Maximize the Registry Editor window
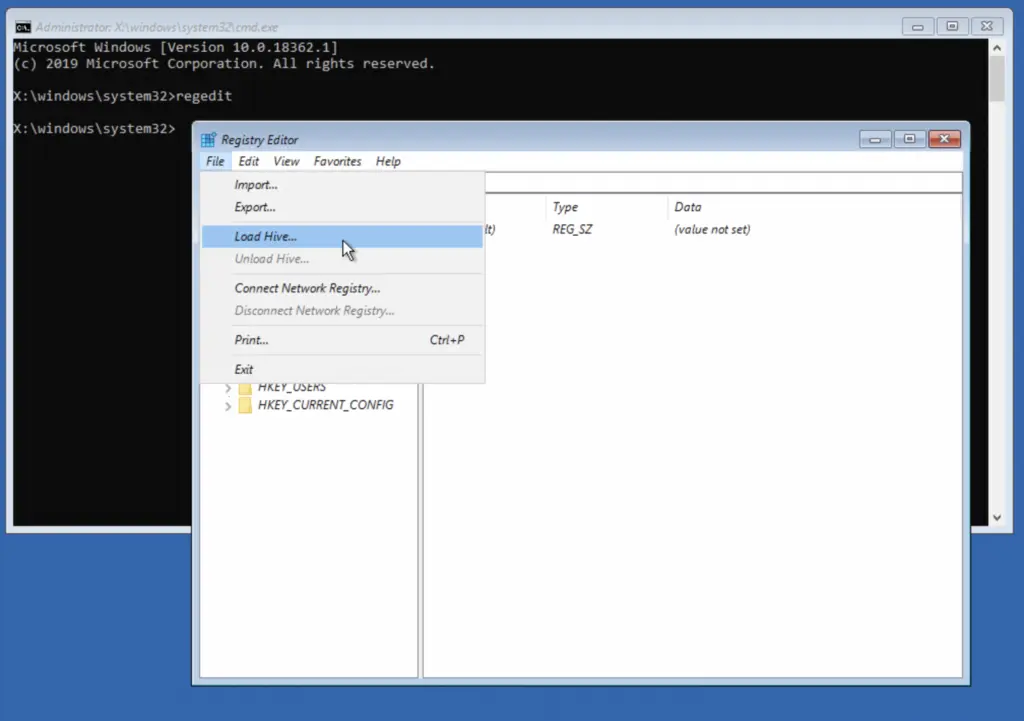The height and width of the screenshot is (721, 1024). [909, 139]
